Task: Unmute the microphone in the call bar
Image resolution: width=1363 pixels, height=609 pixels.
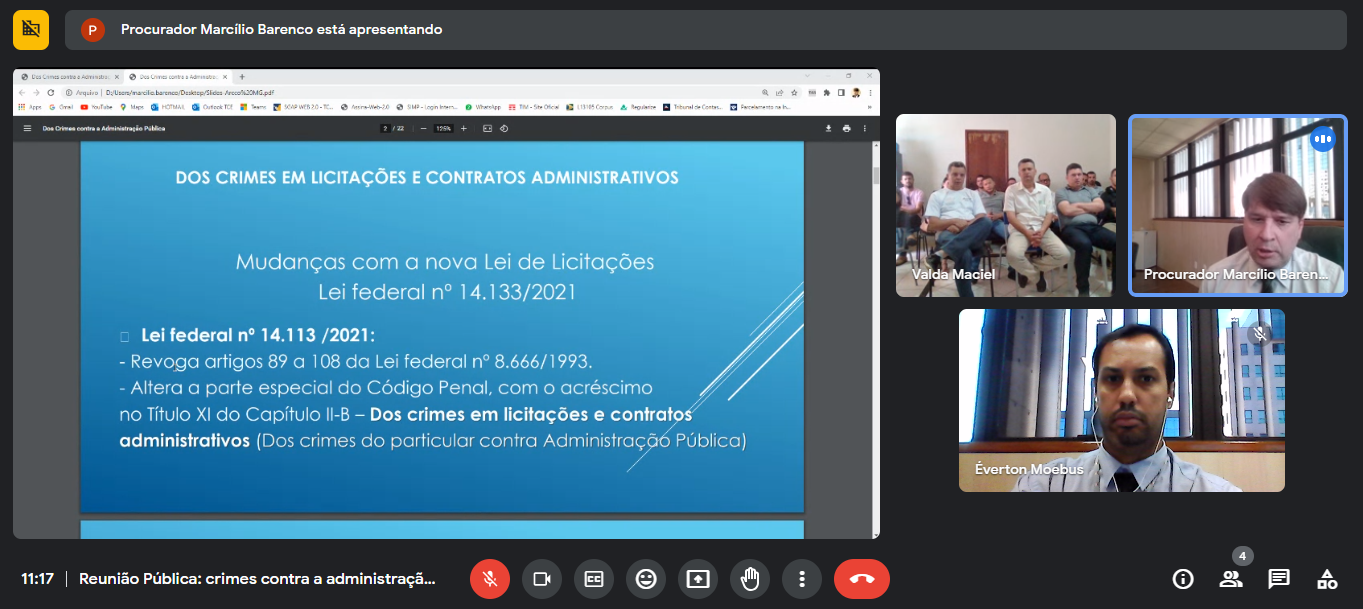Action: pyautogui.click(x=490, y=579)
